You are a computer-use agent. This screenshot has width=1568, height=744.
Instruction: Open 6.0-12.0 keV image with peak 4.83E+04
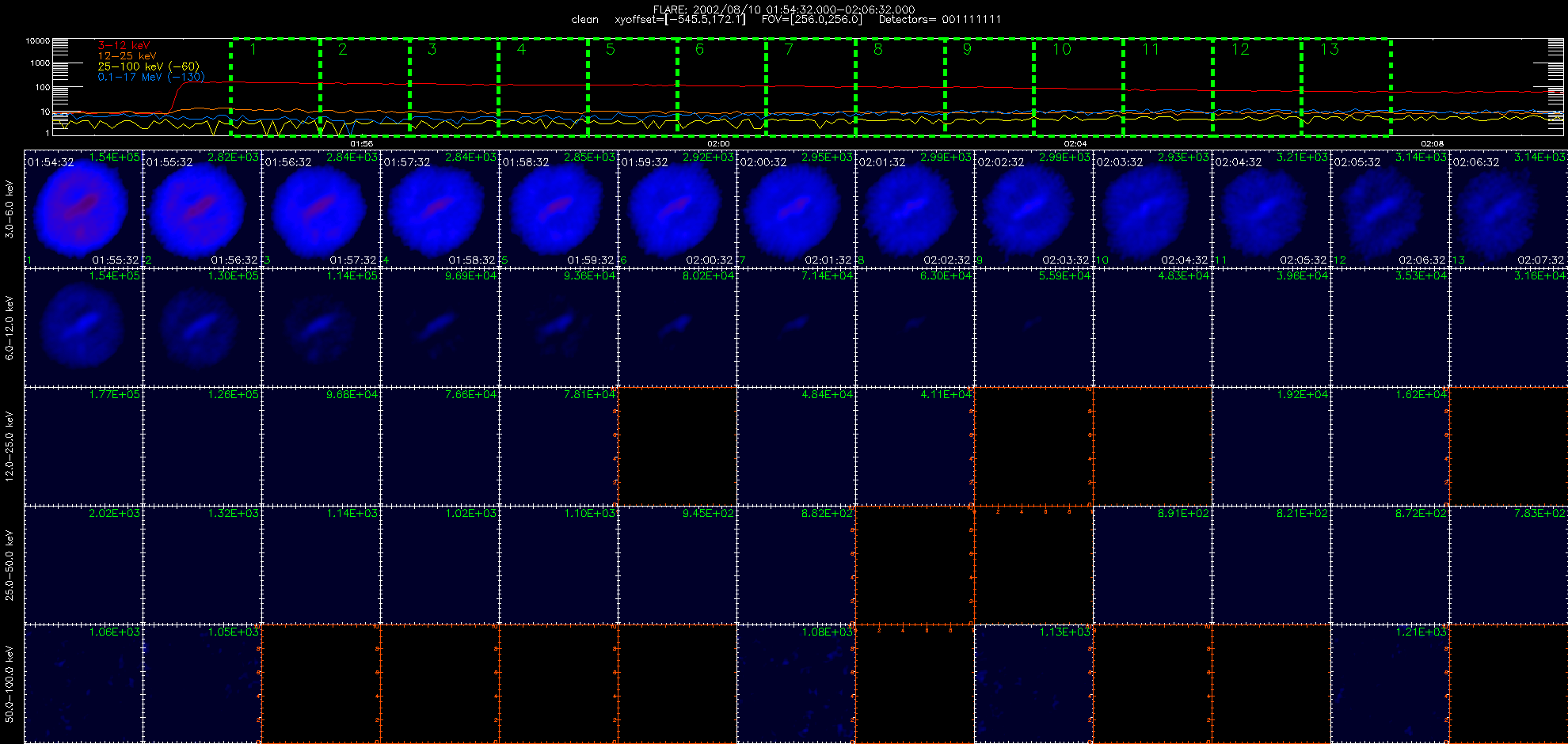tap(1152, 328)
